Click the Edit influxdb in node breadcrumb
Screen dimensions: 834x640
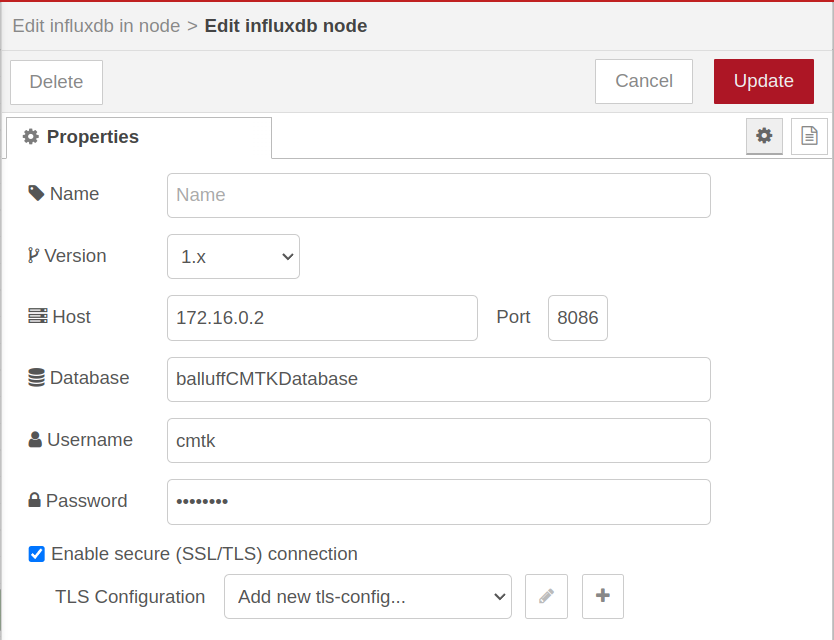click(x=95, y=25)
